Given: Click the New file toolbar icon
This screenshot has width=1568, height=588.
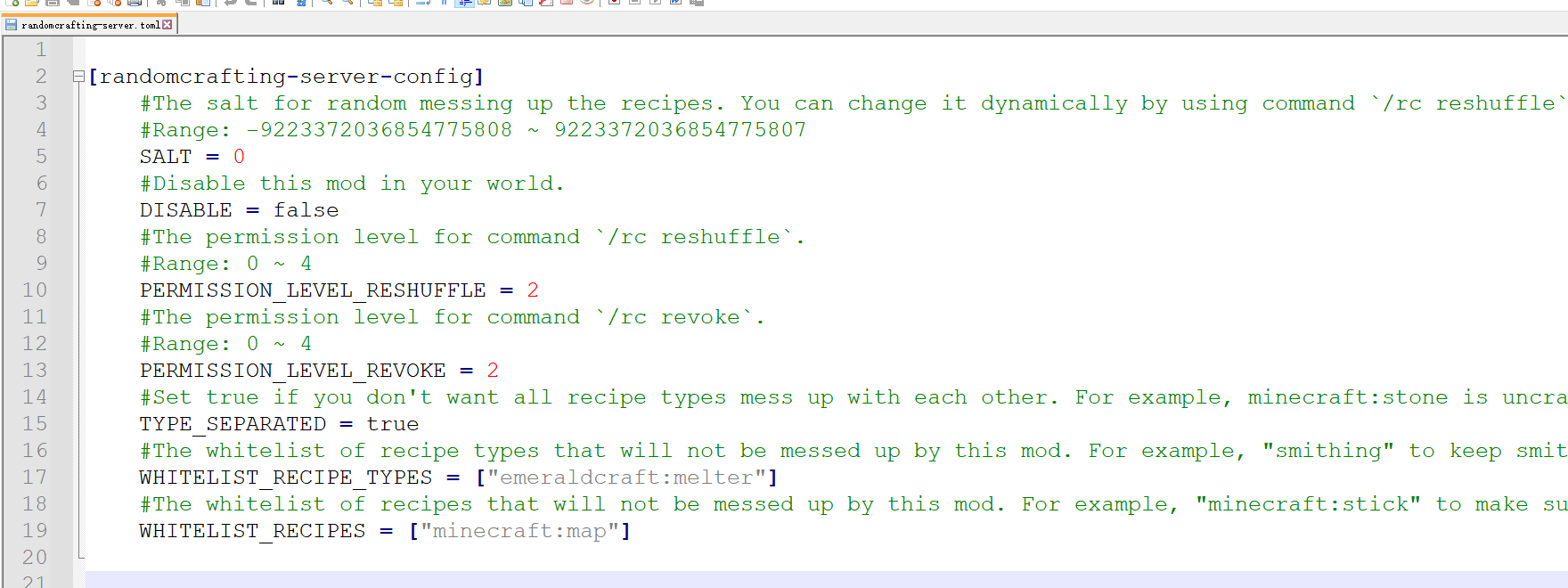Looking at the screenshot, I should (x=12, y=2).
